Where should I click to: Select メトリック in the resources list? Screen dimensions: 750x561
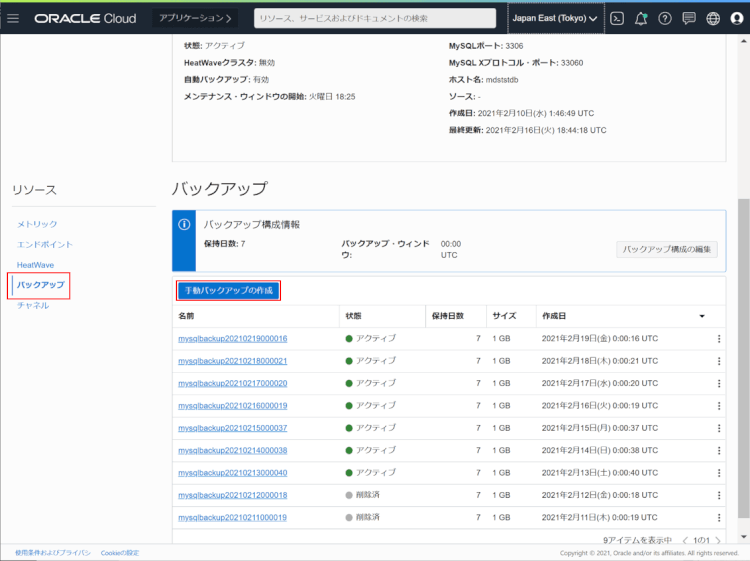click(x=37, y=224)
